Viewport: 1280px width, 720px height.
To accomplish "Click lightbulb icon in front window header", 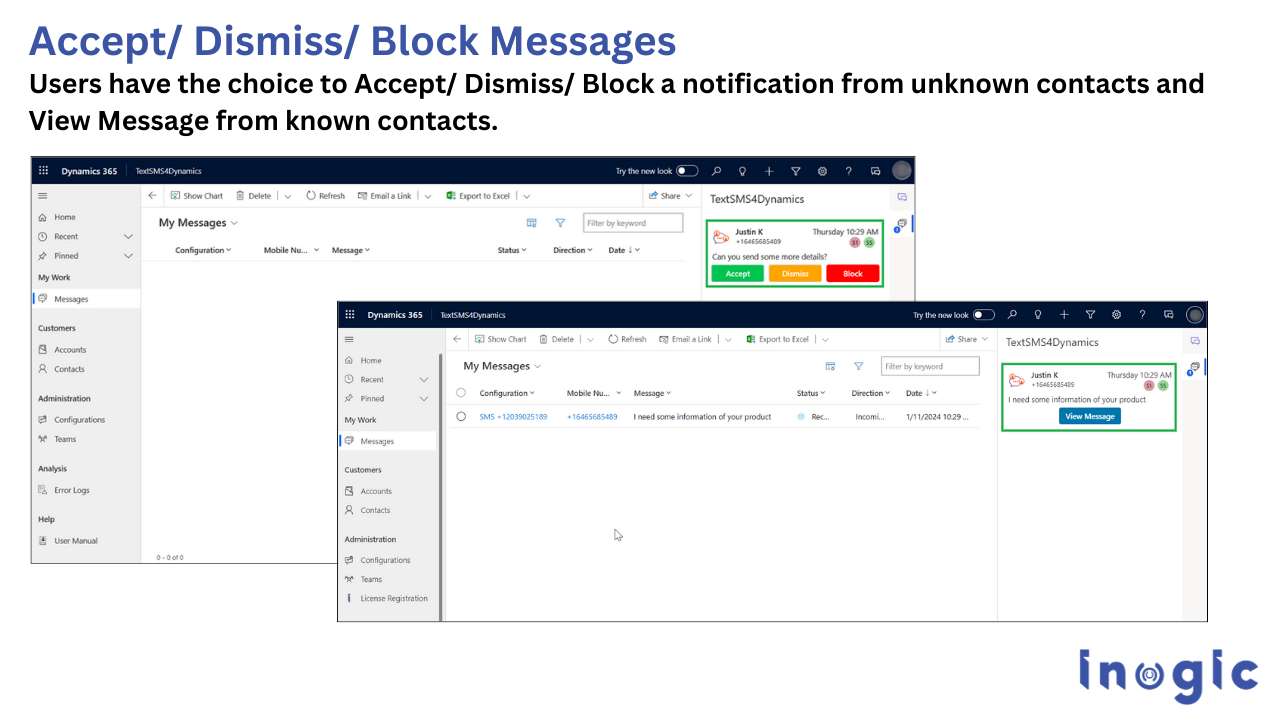I will point(1038,314).
